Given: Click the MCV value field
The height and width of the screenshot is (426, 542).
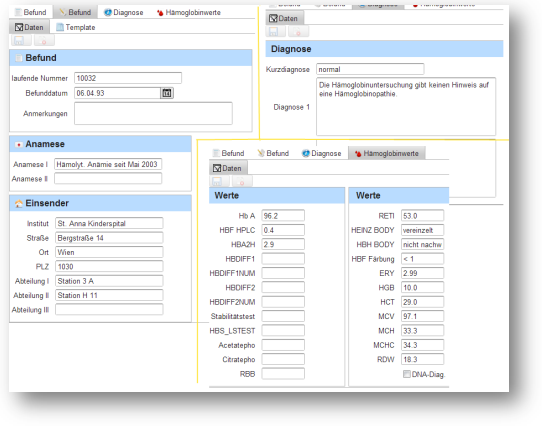Looking at the screenshot, I should pos(422,316).
